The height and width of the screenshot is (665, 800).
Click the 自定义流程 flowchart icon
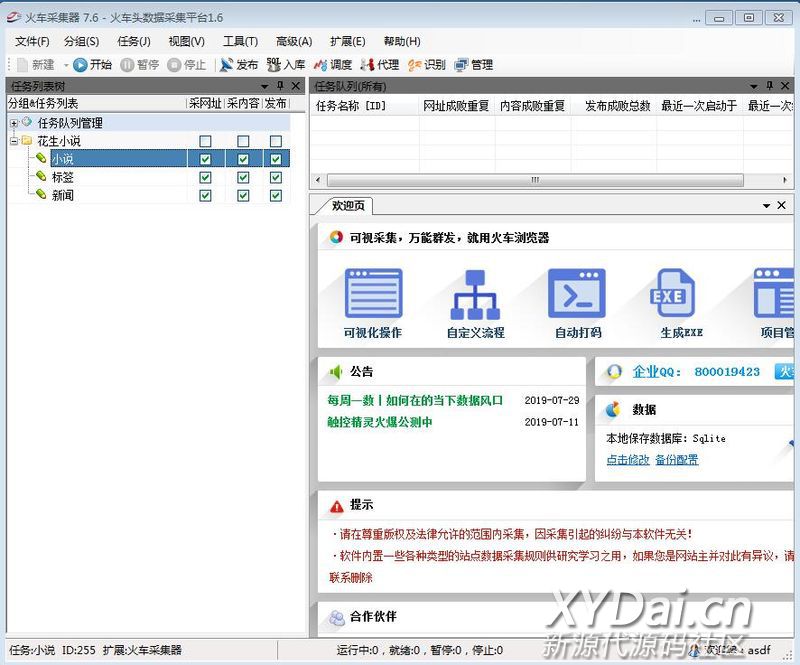476,294
